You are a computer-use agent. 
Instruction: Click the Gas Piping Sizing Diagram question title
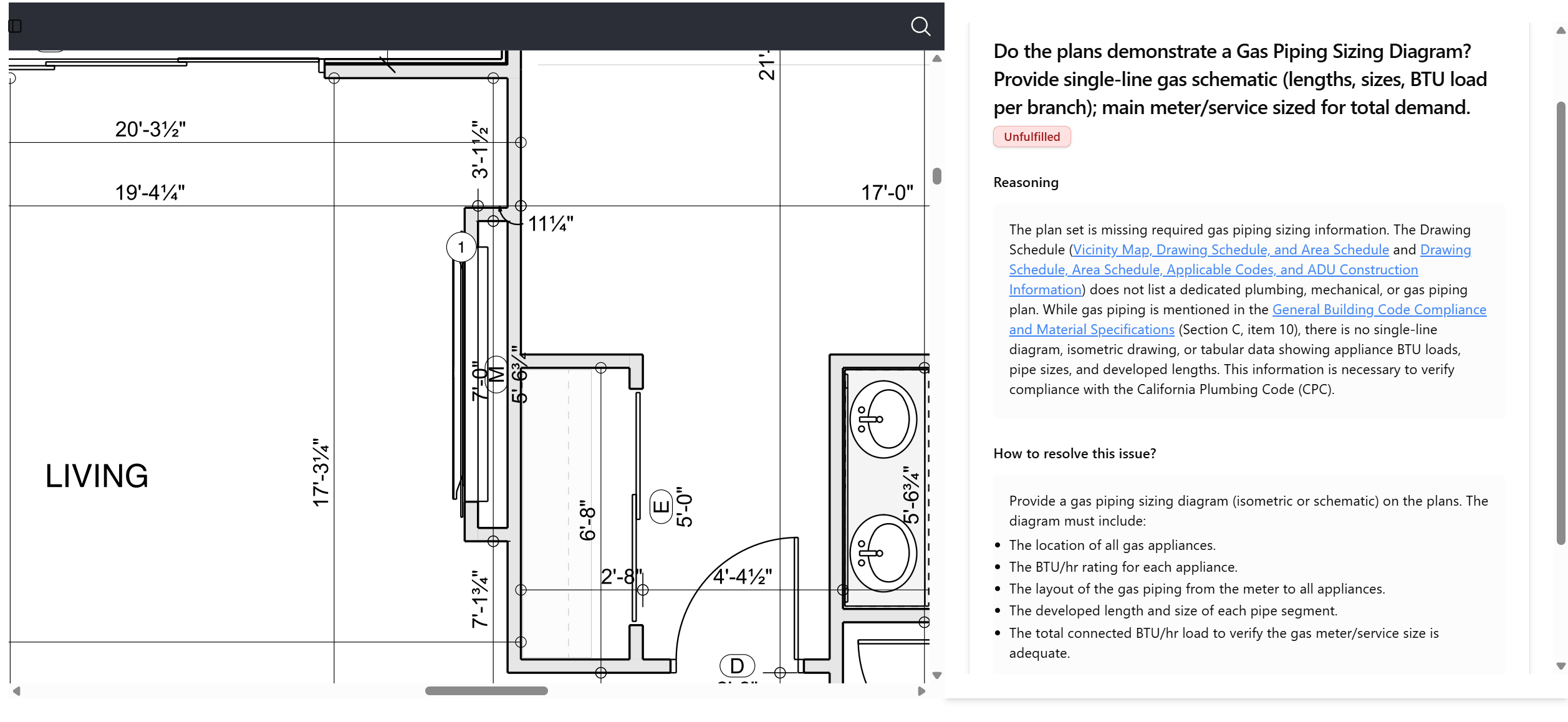[x=1240, y=79]
